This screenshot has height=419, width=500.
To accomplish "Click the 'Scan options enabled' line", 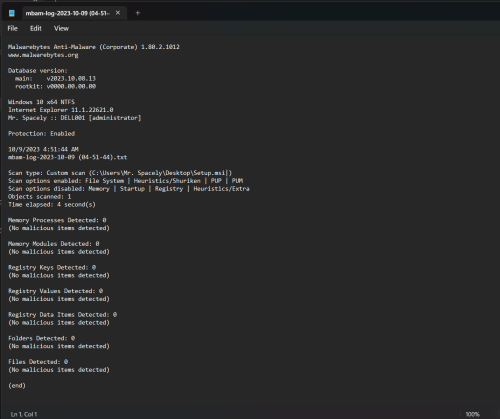I will tap(125, 181).
